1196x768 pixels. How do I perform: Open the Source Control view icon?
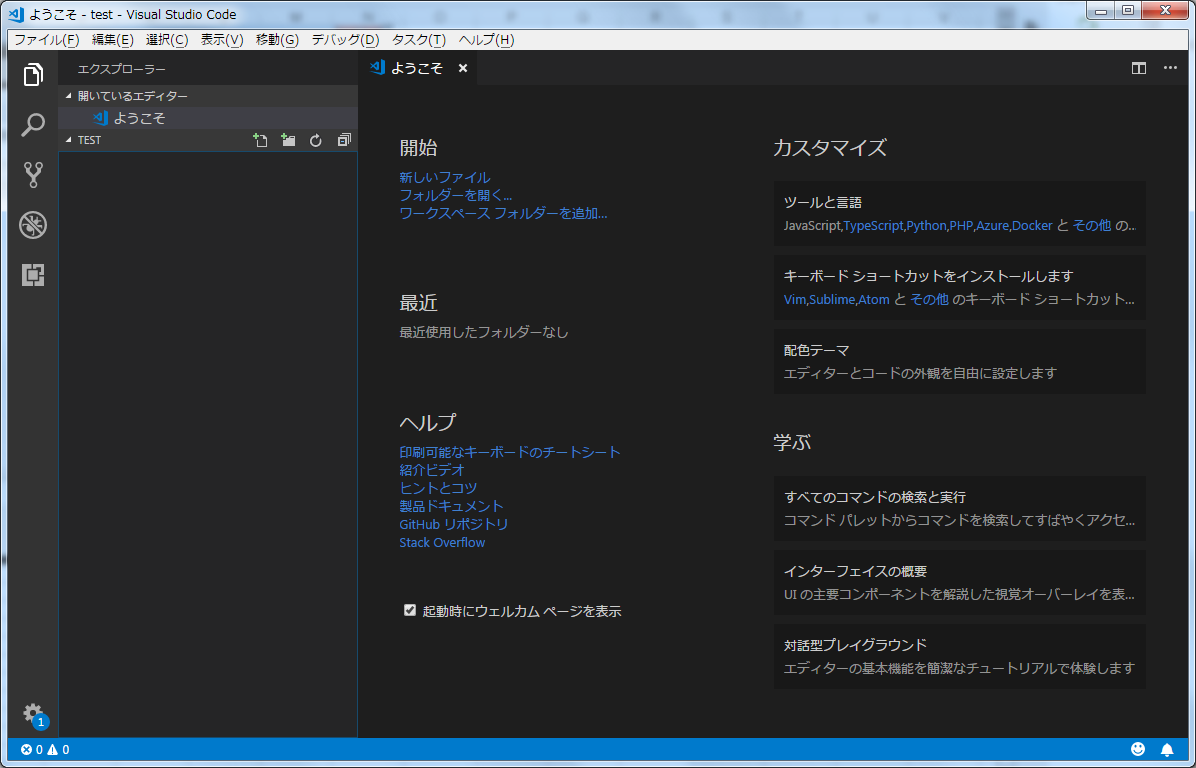[33, 175]
